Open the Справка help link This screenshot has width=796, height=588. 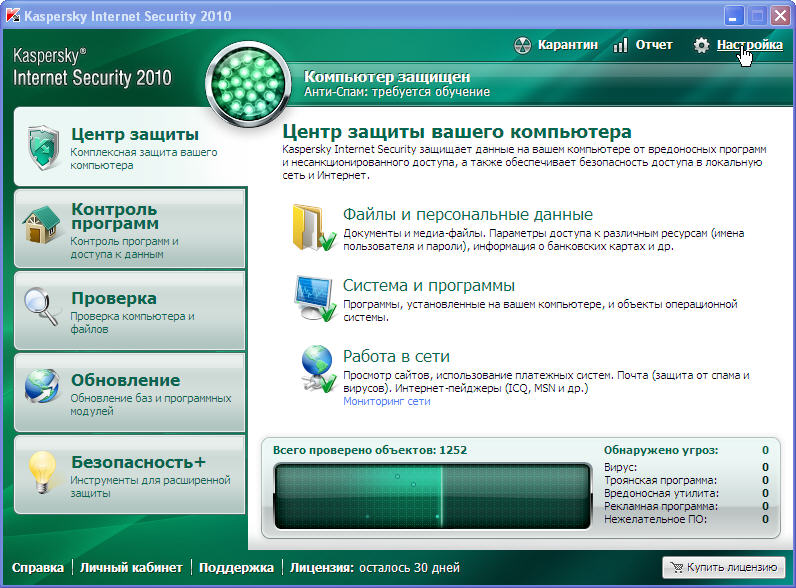[38, 567]
